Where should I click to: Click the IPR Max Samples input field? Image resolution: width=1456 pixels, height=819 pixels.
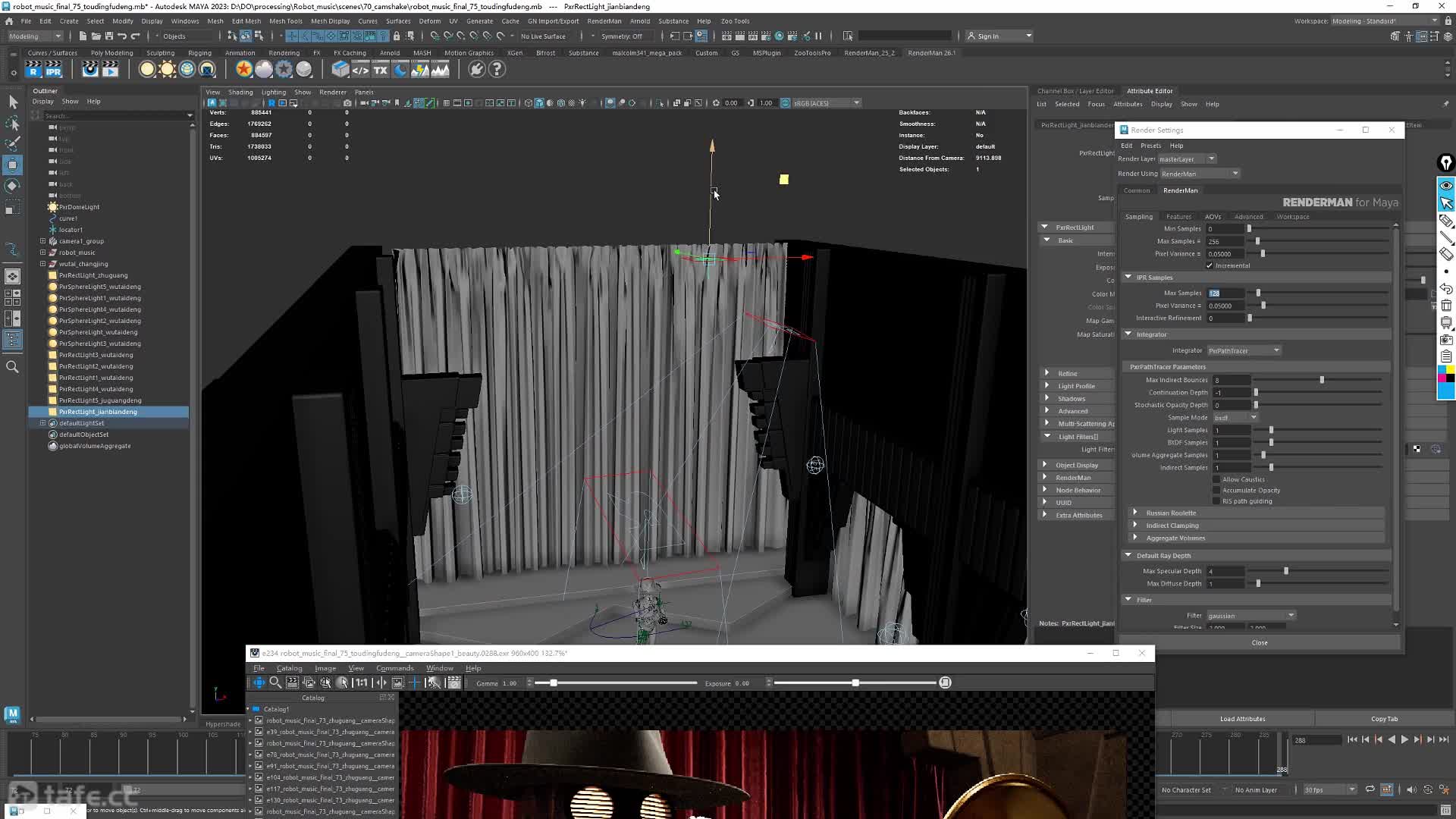pyautogui.click(x=1226, y=293)
